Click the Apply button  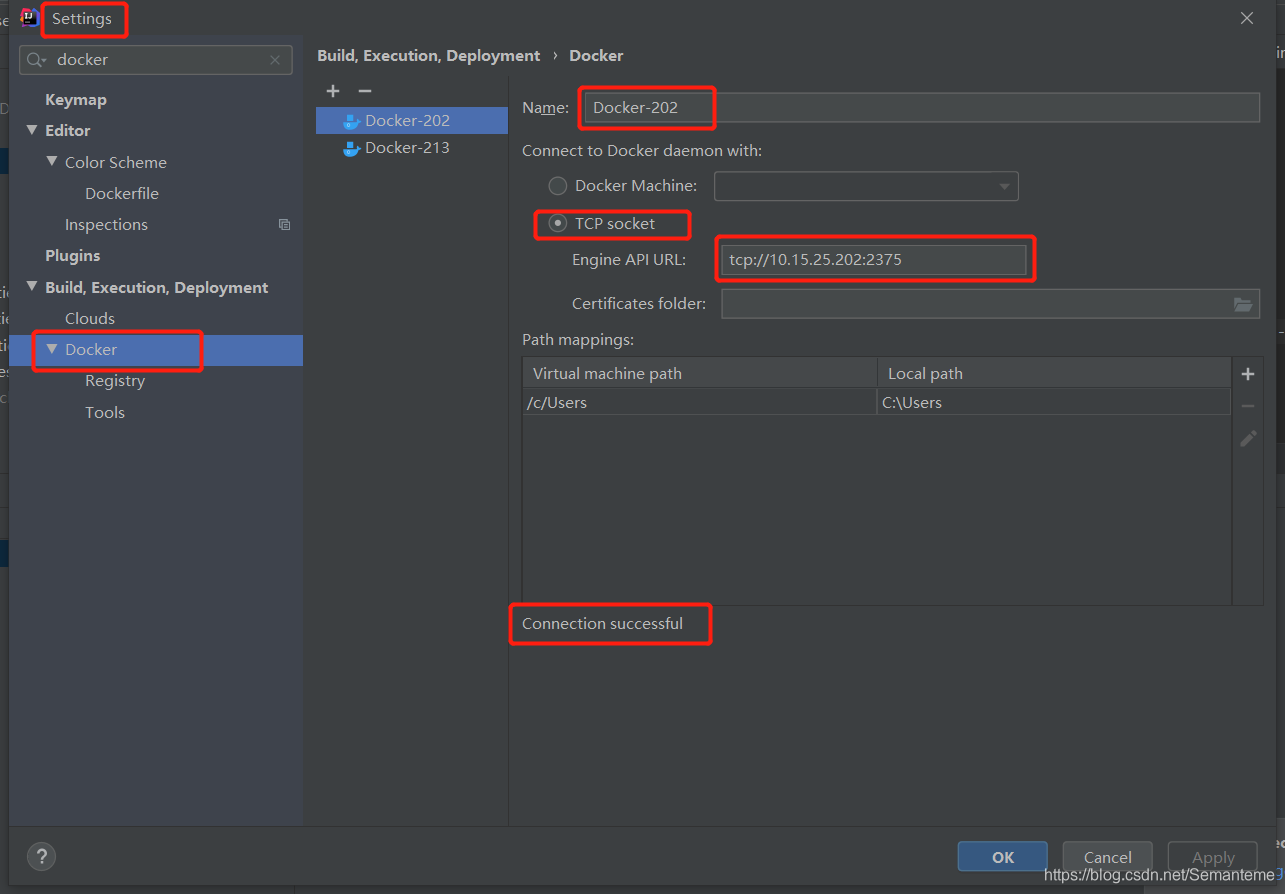coord(1213,857)
